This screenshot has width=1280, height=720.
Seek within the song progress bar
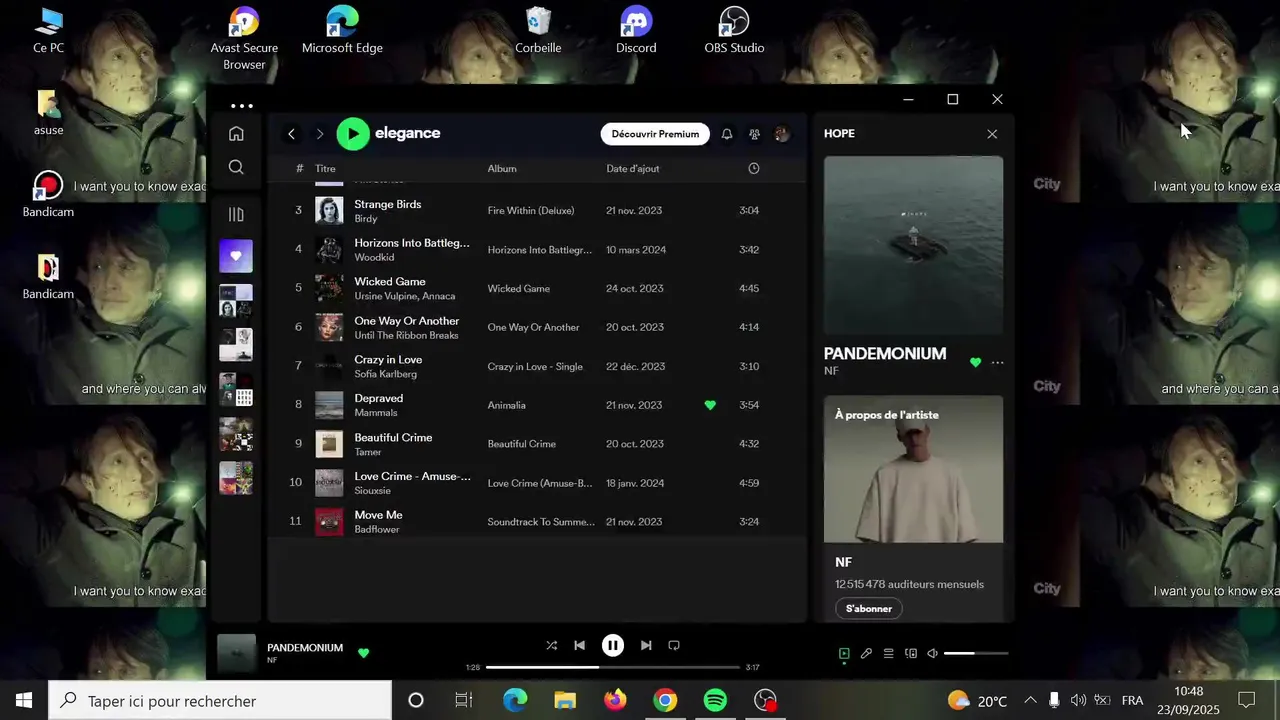click(x=612, y=667)
